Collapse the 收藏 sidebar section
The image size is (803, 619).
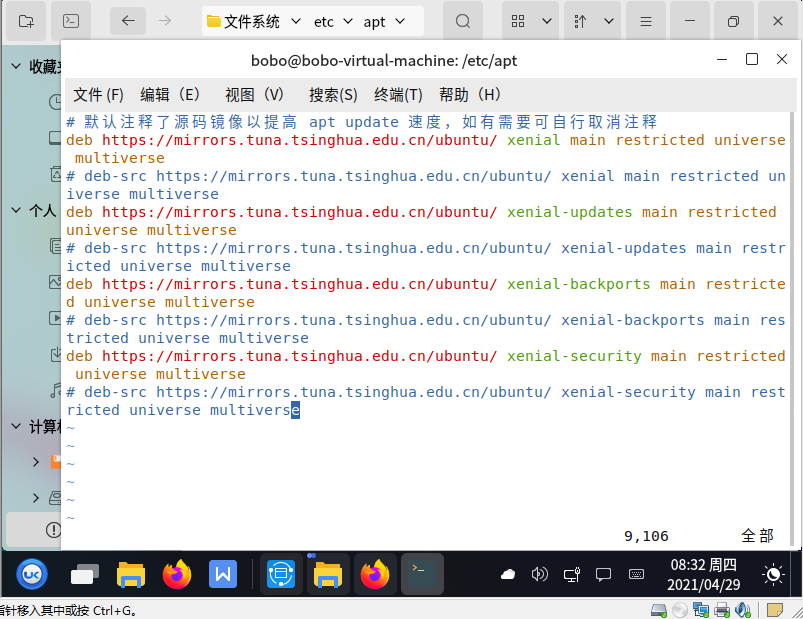click(16, 66)
